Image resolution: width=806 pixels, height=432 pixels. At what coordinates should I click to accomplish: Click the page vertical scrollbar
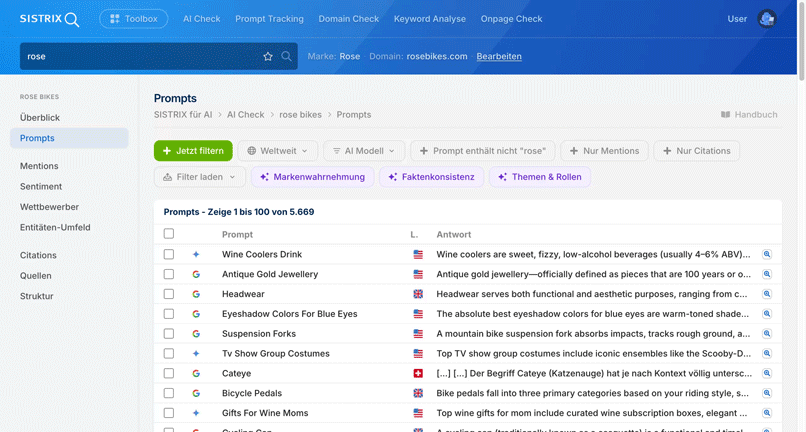click(801, 40)
